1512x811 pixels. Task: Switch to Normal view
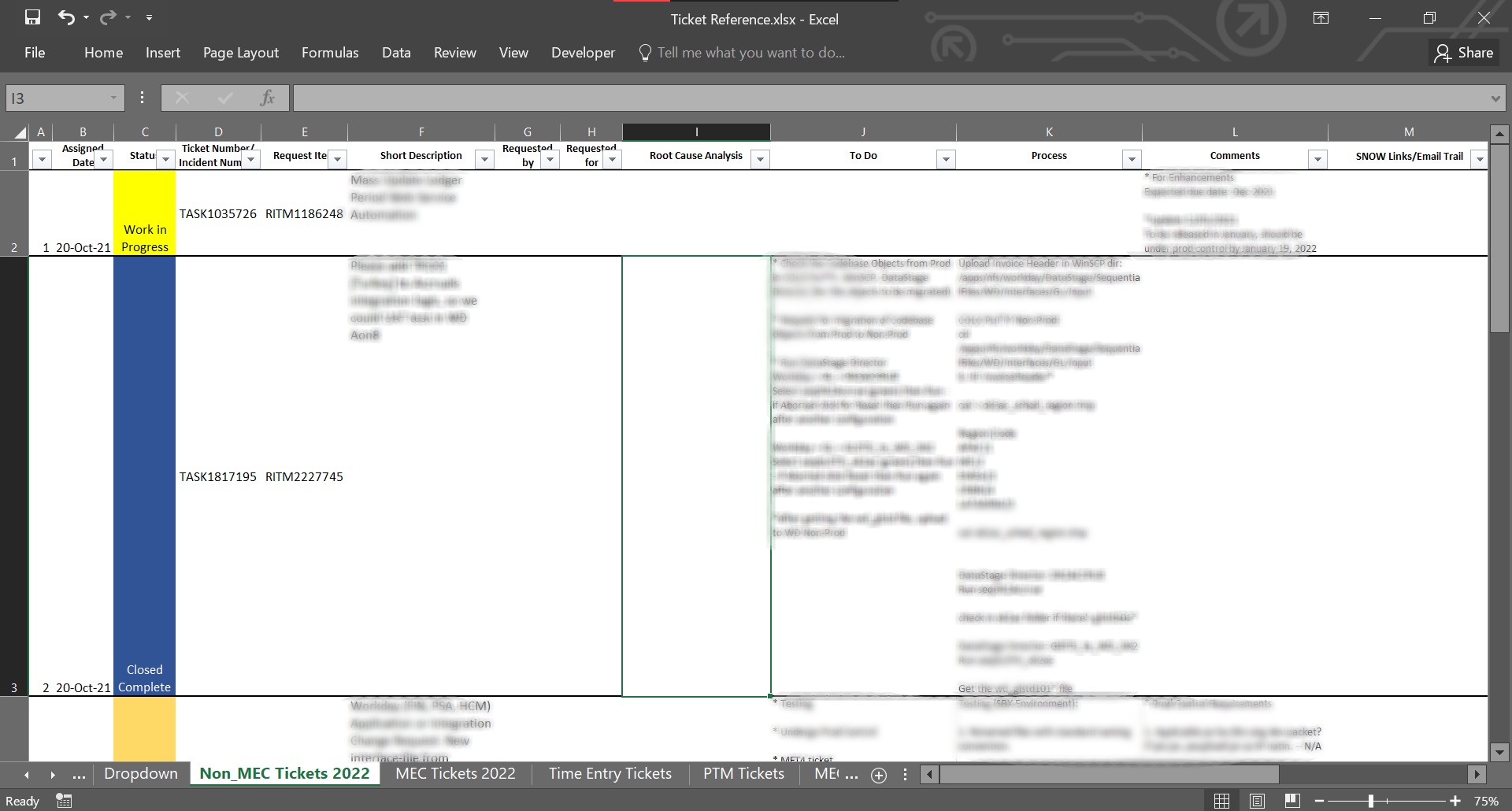(x=1221, y=801)
